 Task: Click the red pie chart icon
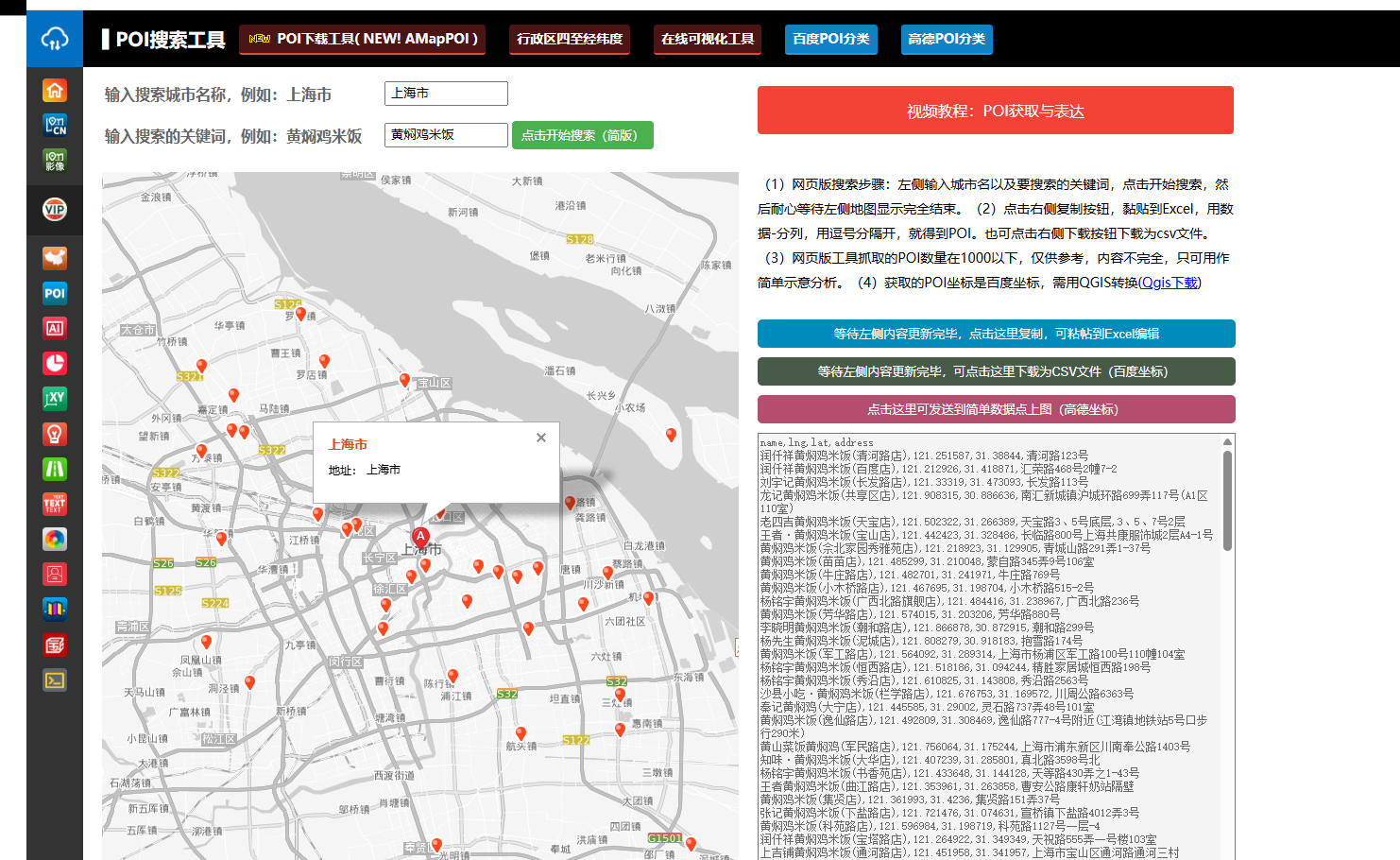coord(55,363)
